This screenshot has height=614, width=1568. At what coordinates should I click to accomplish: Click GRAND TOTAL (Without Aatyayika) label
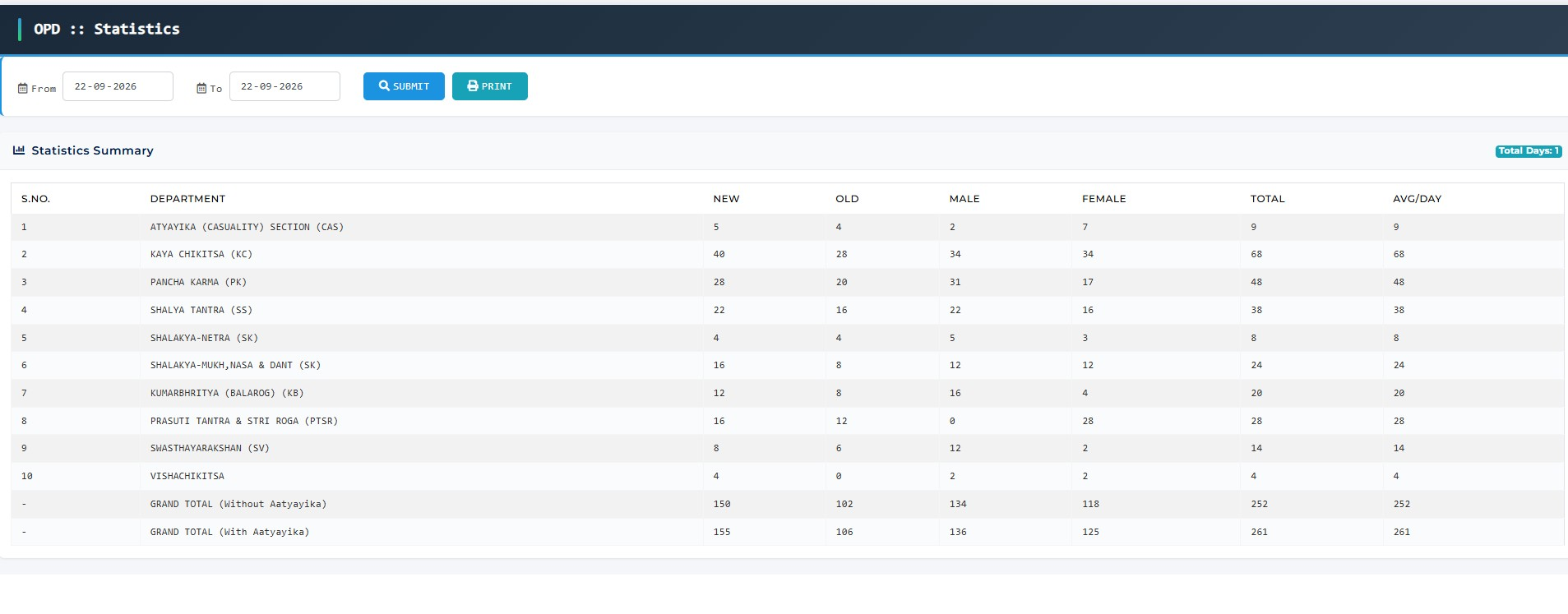click(x=238, y=504)
